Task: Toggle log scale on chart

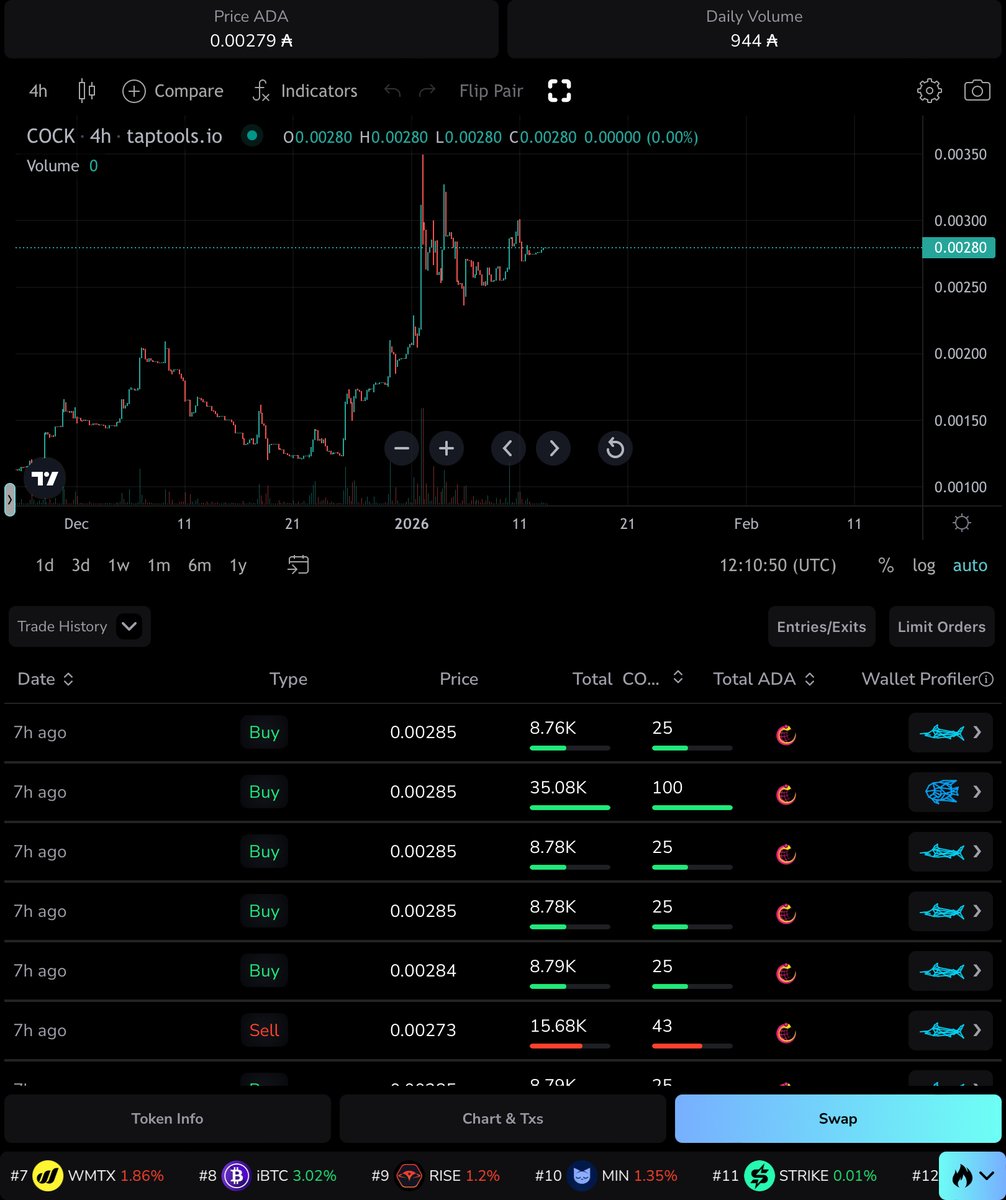Action: point(924,565)
